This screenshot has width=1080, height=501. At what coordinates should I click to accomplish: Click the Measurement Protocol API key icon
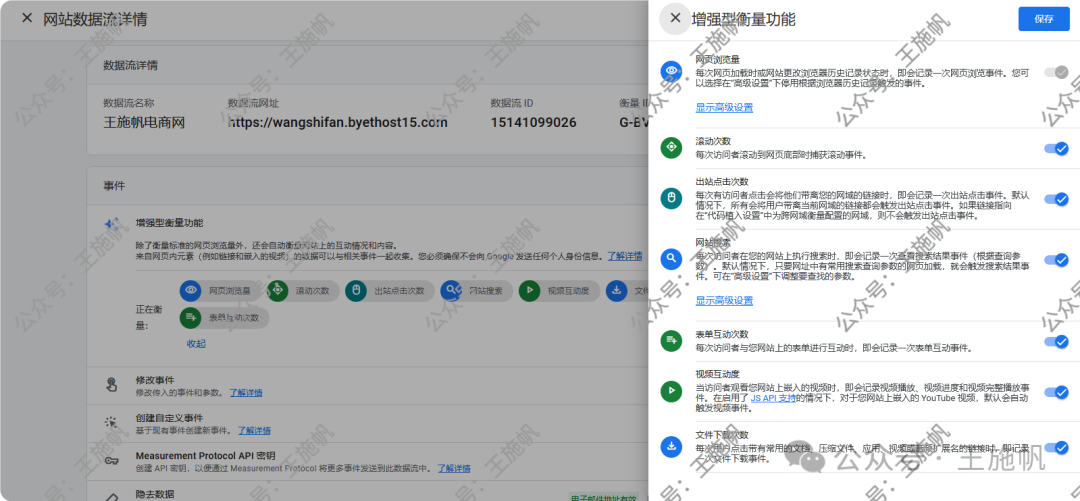[112, 461]
